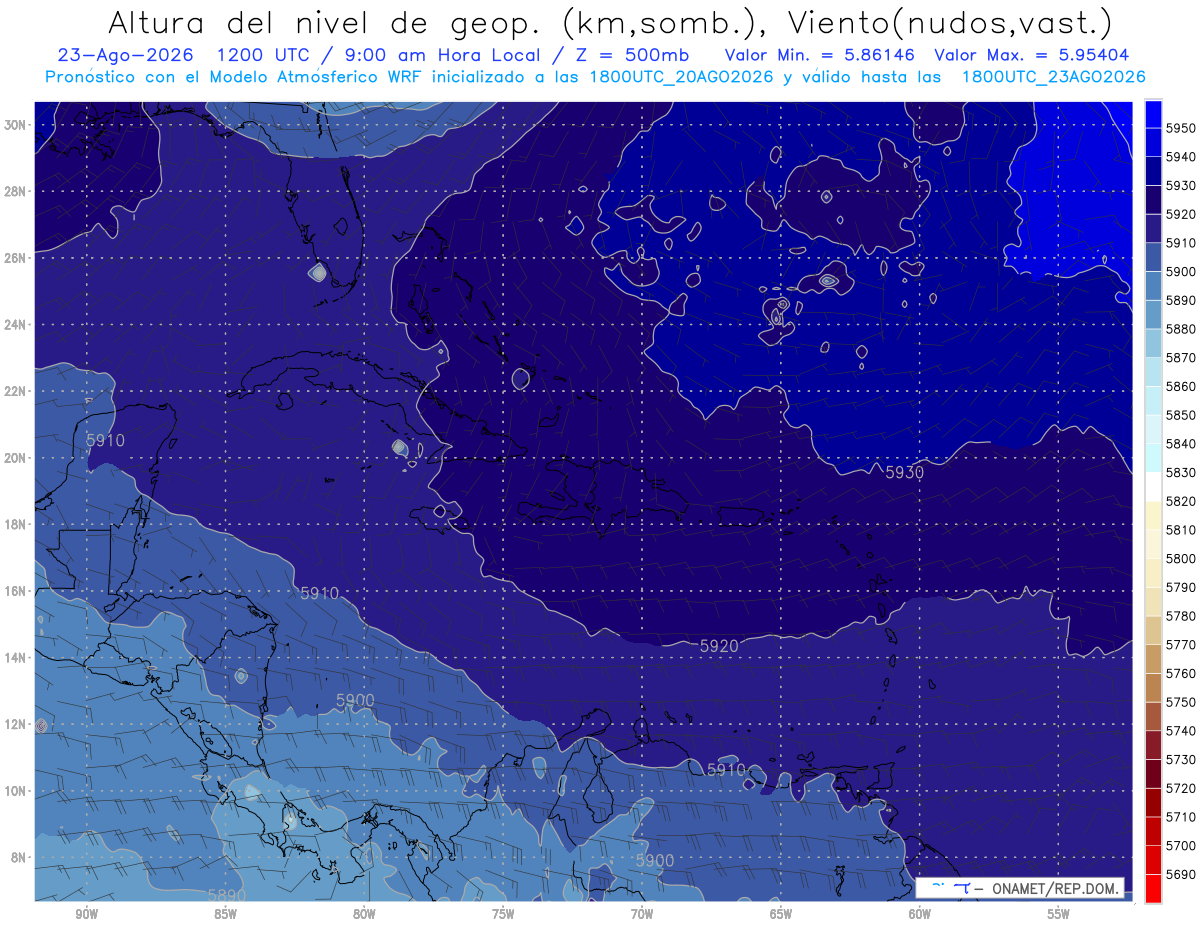The image size is (1200, 927).
Task: Click the 18N latitude axis label
Action: pyautogui.click(x=16, y=524)
